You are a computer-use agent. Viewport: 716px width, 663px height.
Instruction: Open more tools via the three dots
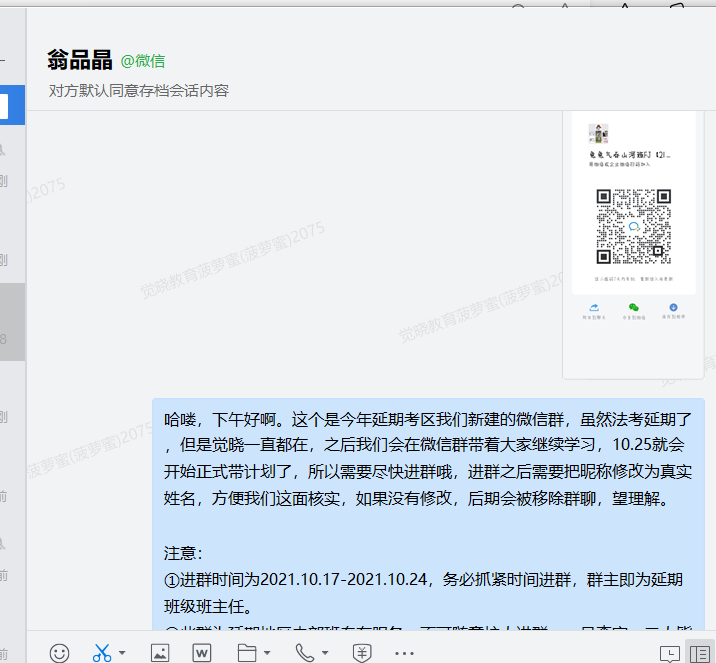click(x=404, y=653)
